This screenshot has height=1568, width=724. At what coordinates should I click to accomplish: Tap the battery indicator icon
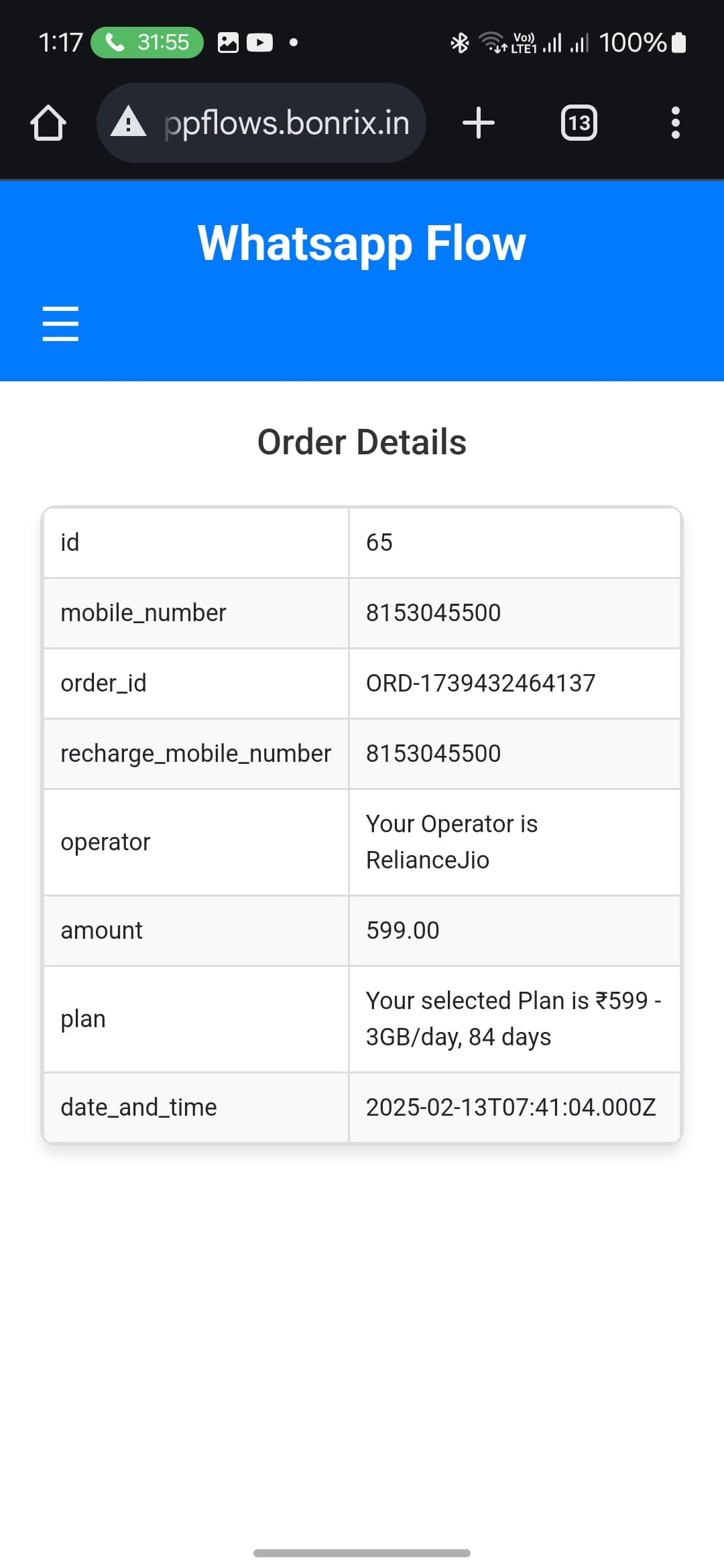[x=678, y=43]
